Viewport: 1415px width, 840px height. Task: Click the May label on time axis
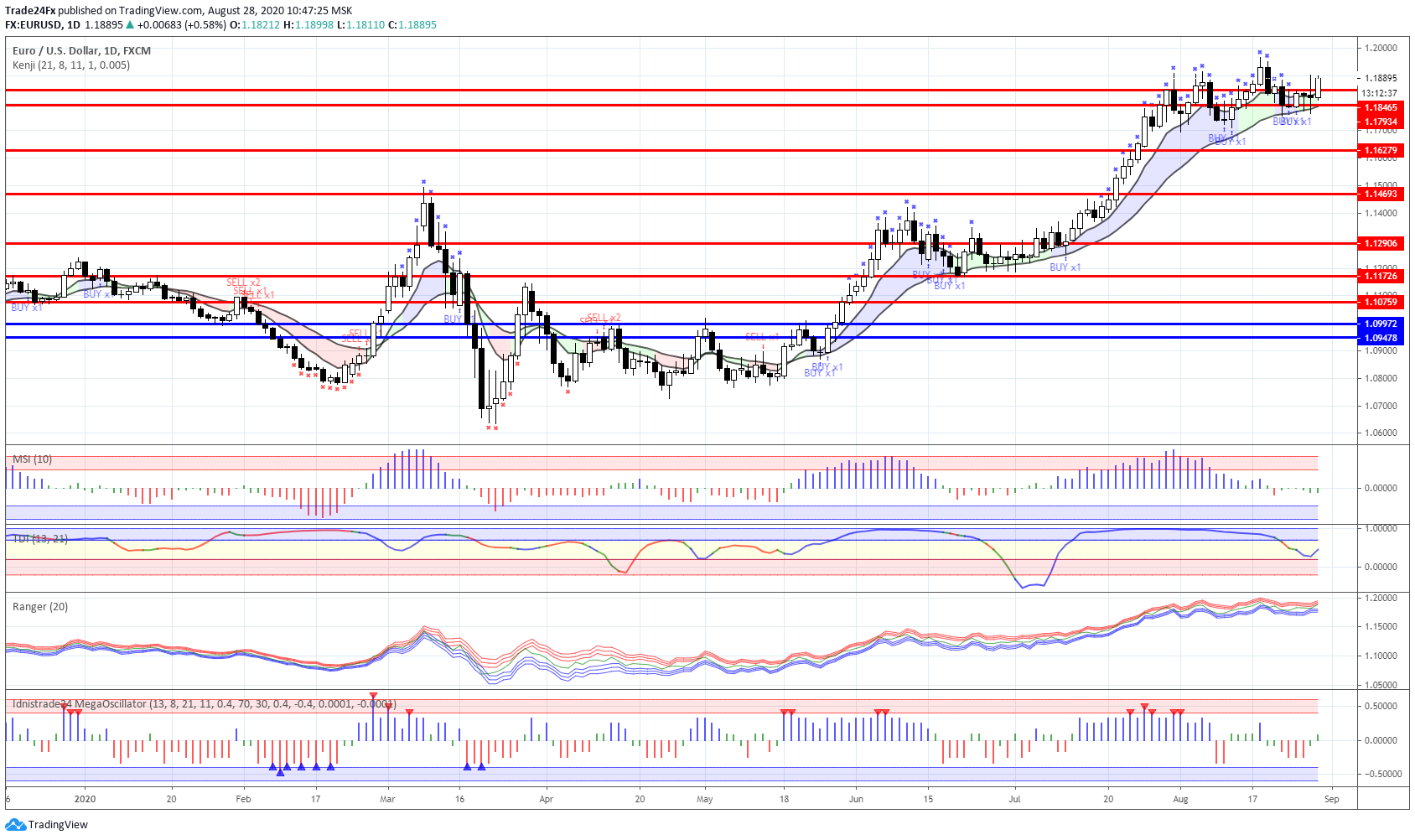pyautogui.click(x=705, y=799)
